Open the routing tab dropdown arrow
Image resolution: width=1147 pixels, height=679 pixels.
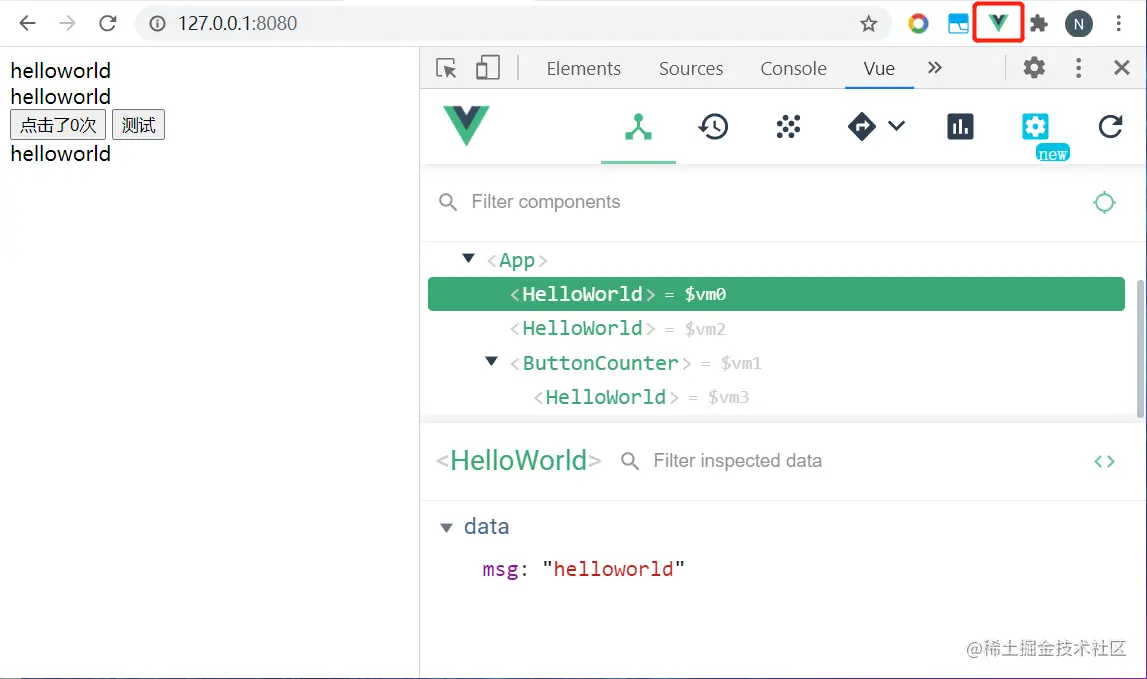tap(896, 126)
